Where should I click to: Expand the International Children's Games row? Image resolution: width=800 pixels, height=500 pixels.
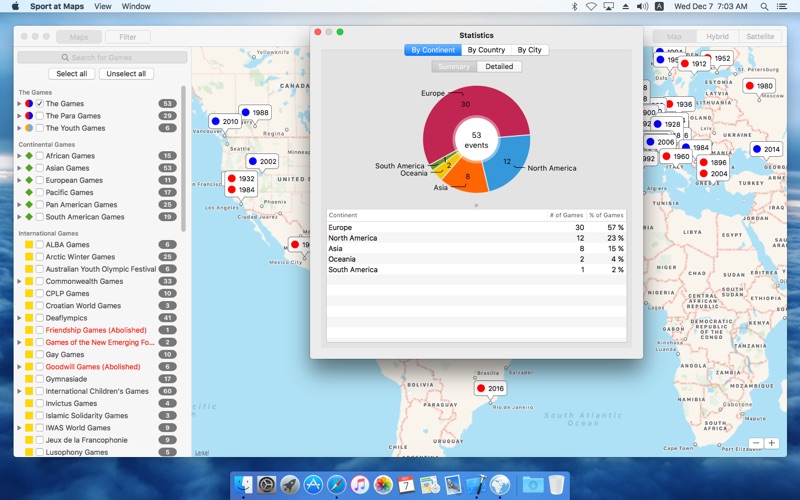(19, 391)
